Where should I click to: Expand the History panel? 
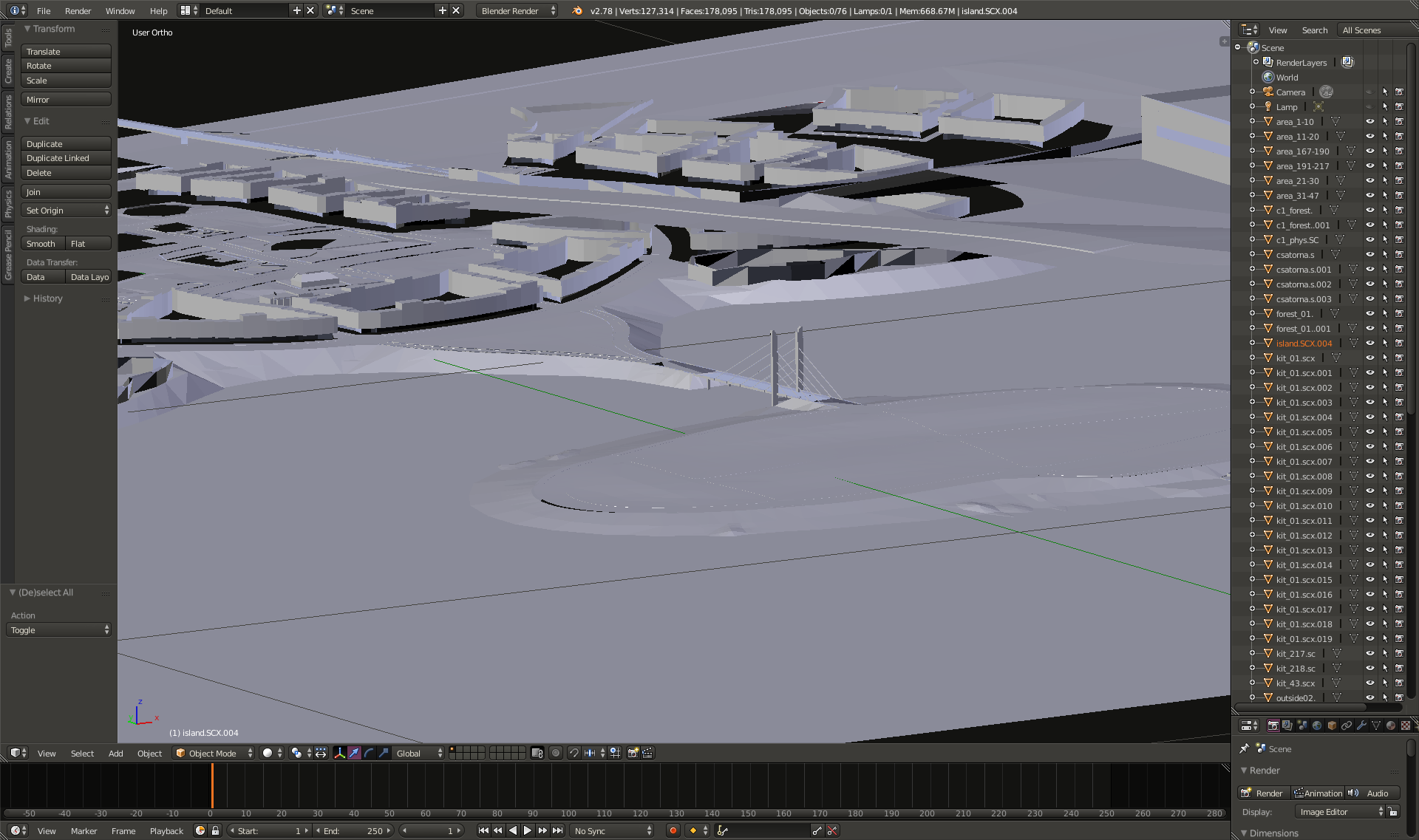coord(47,298)
